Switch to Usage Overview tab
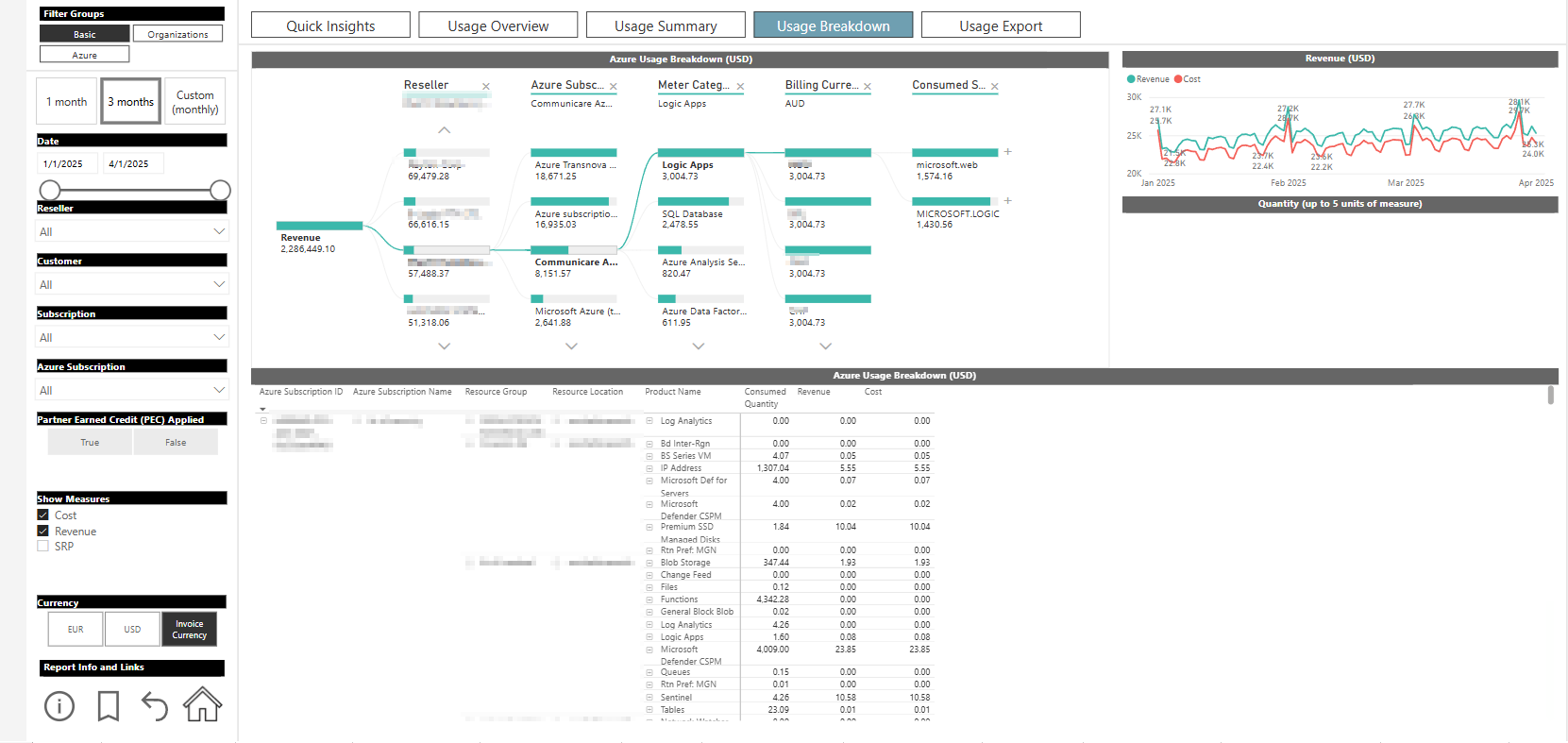Viewport: 1568px width, 743px height. tap(498, 25)
